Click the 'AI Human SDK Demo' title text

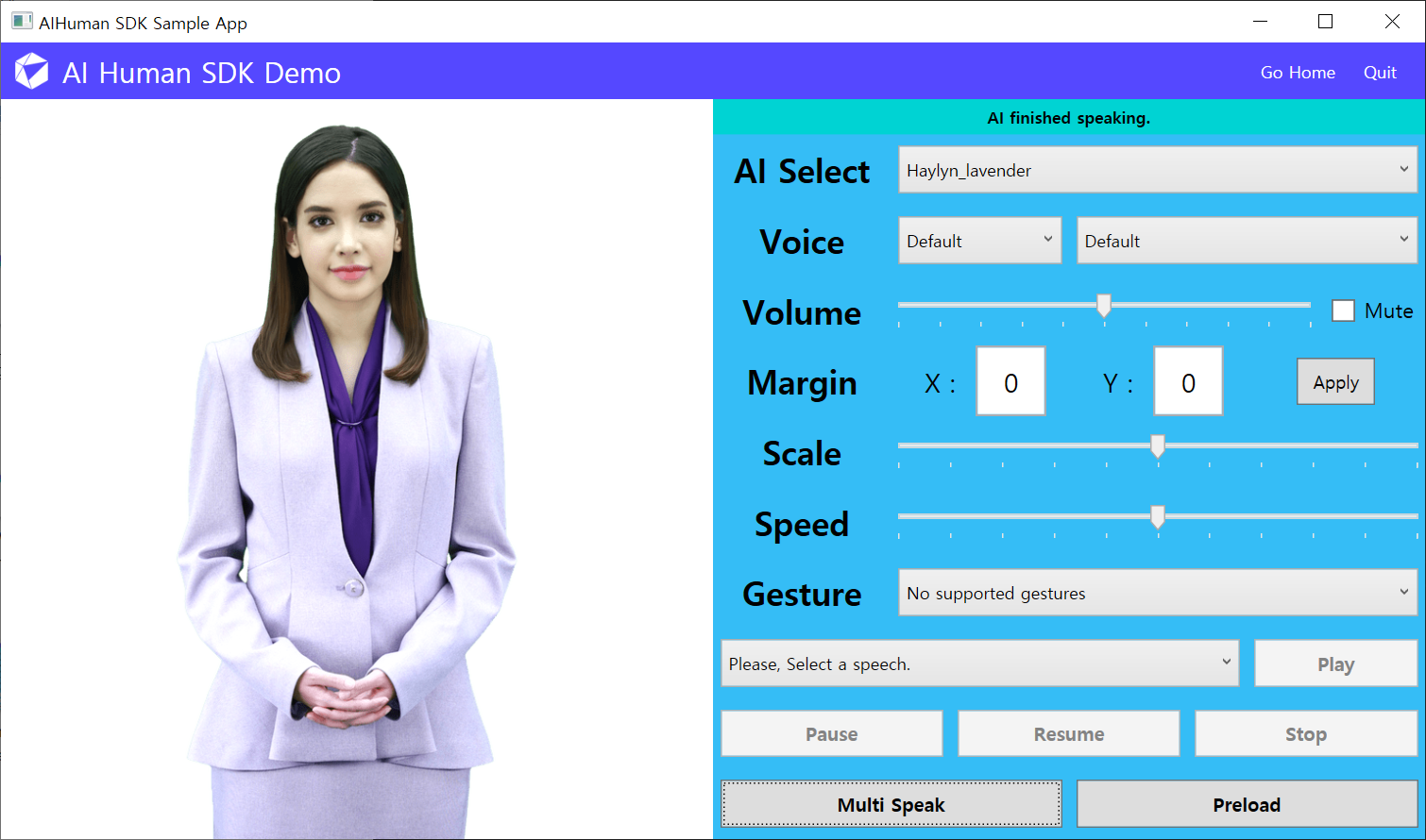[x=201, y=73]
